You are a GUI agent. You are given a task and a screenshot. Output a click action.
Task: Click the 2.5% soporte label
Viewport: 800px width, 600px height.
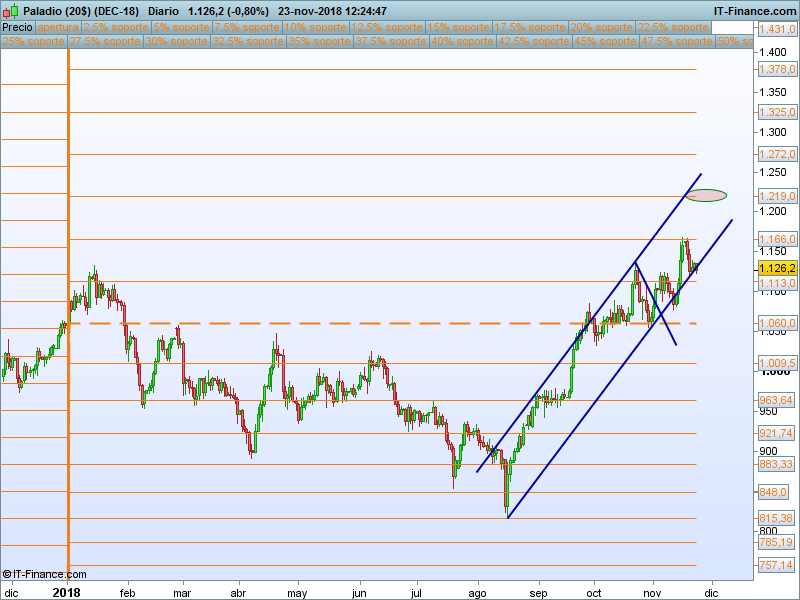(114, 27)
